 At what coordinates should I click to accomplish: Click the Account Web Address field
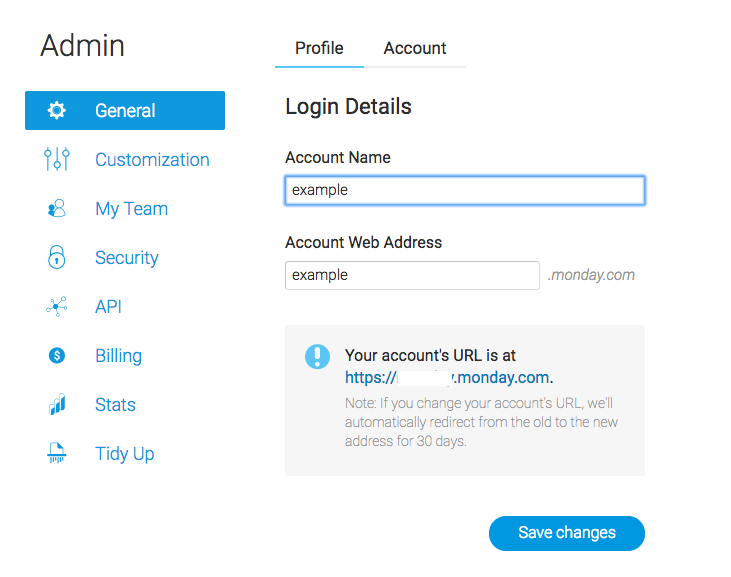[x=412, y=275]
